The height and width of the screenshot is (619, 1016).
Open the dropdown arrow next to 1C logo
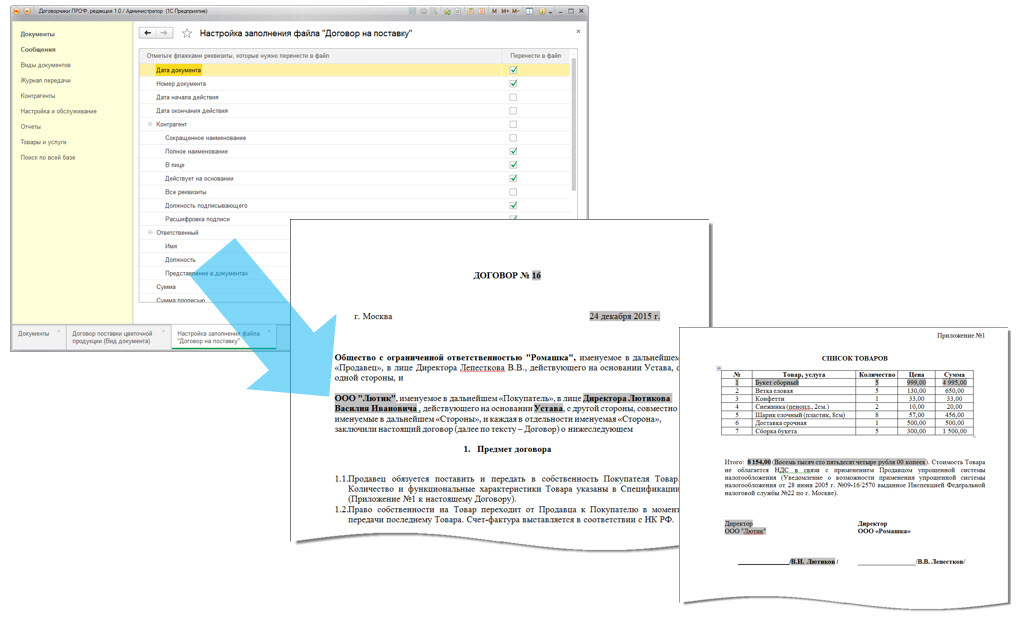pyautogui.click(x=27, y=11)
